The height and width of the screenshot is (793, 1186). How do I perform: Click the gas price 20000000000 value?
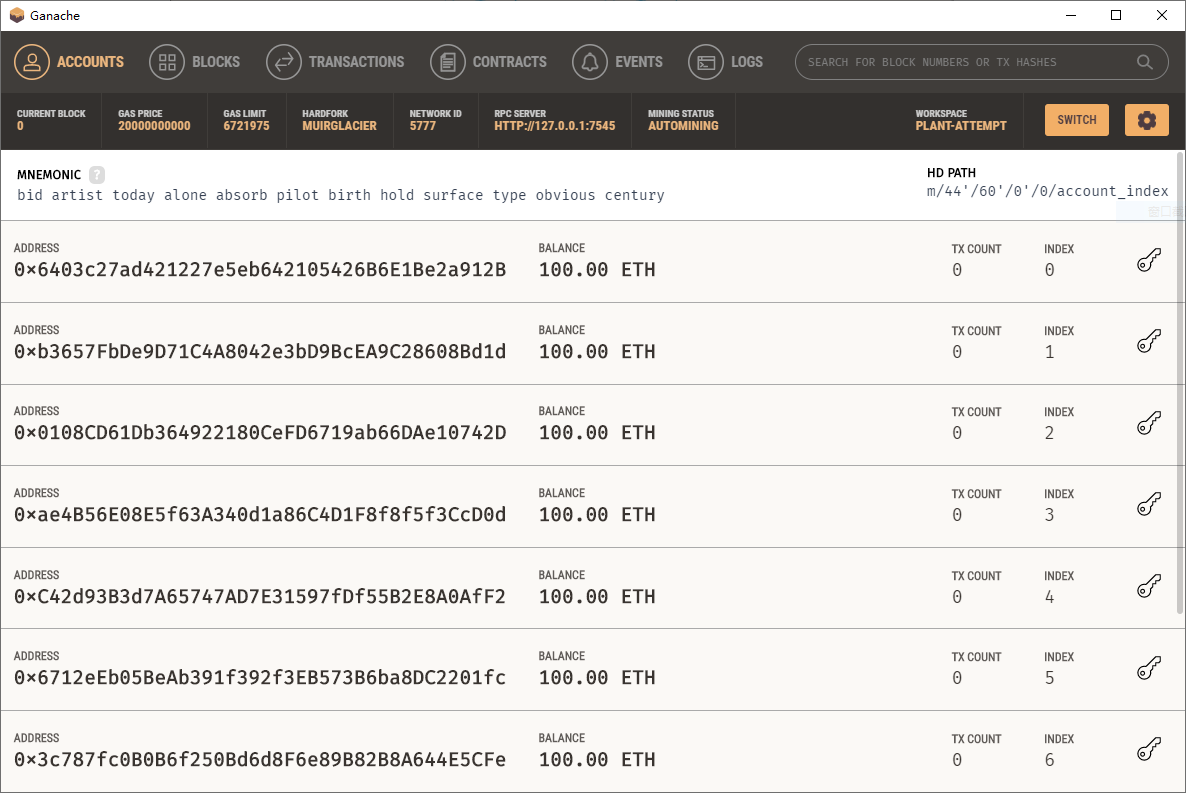(154, 126)
